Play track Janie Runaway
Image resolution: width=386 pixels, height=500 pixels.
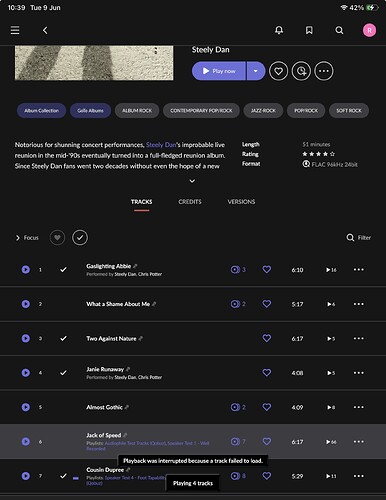(26, 373)
